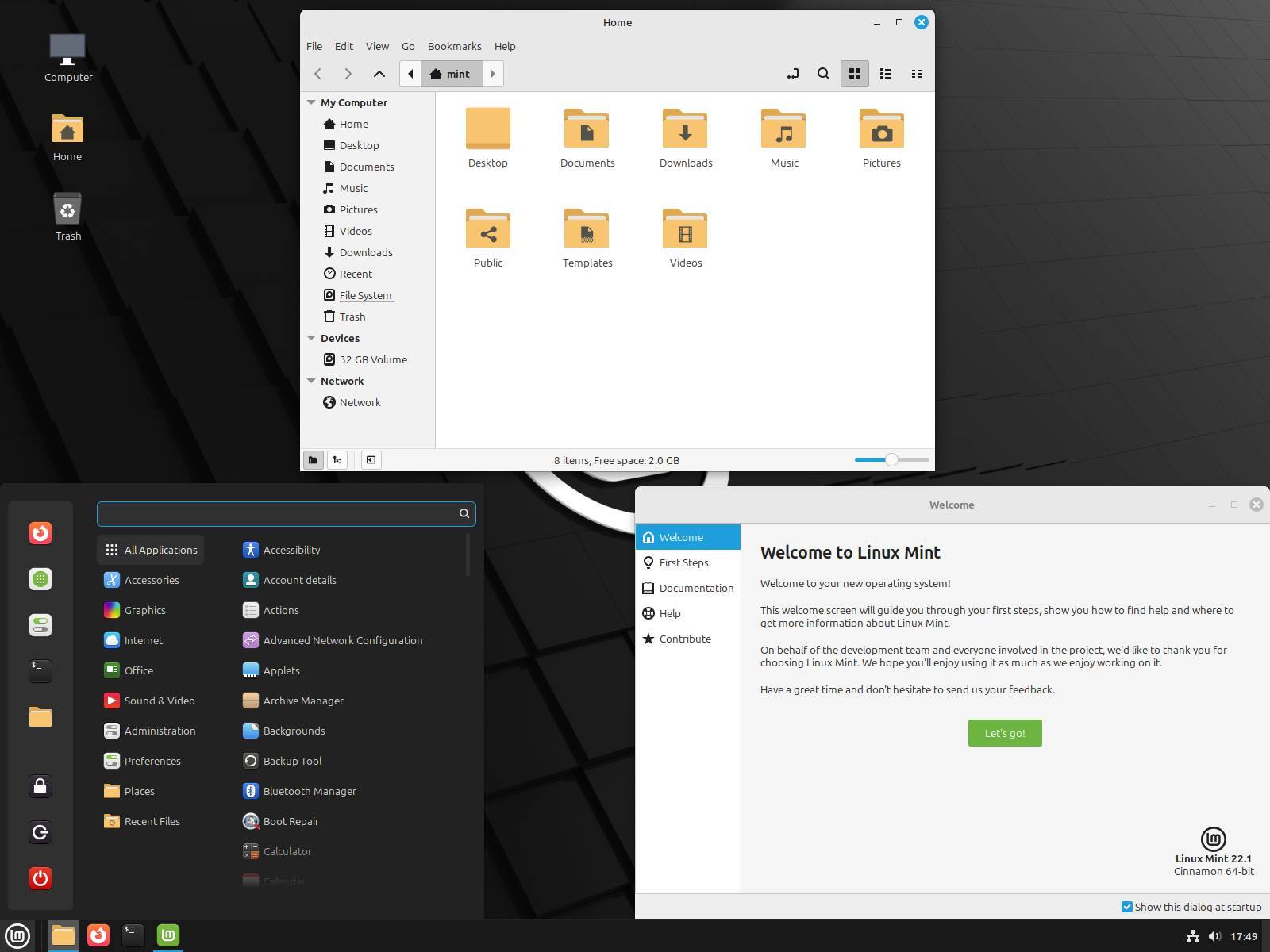The image size is (1270, 952).
Task: Collapse the Devices sidebar section
Action: [312, 338]
